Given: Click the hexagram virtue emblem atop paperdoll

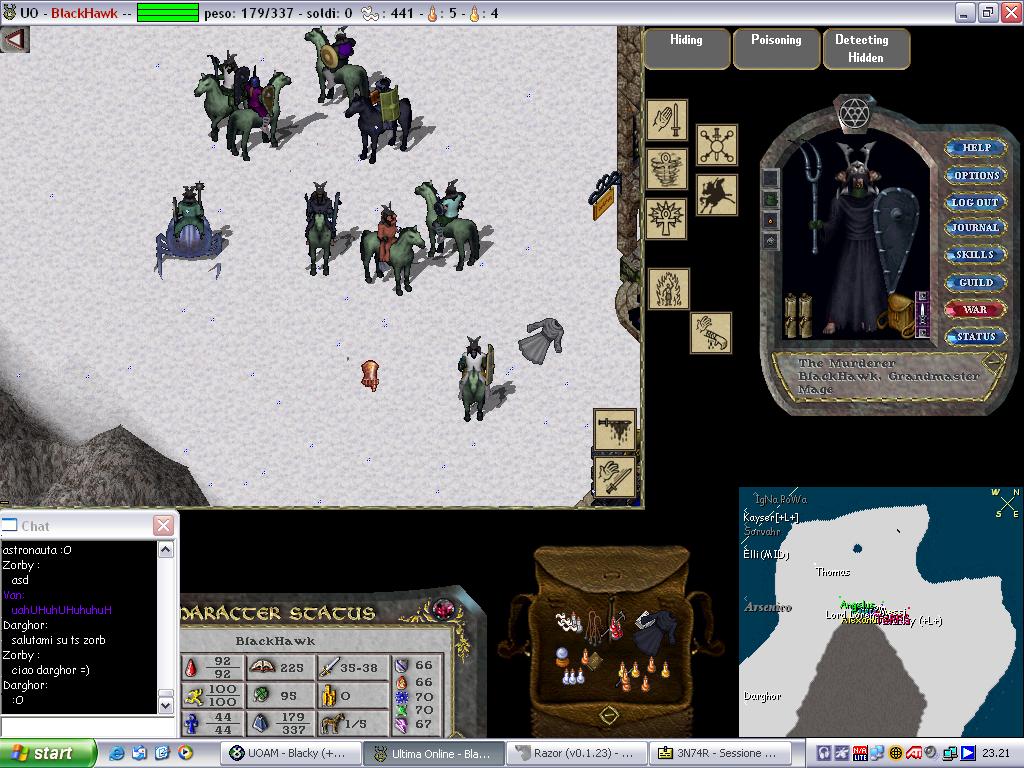Looking at the screenshot, I should [853, 113].
